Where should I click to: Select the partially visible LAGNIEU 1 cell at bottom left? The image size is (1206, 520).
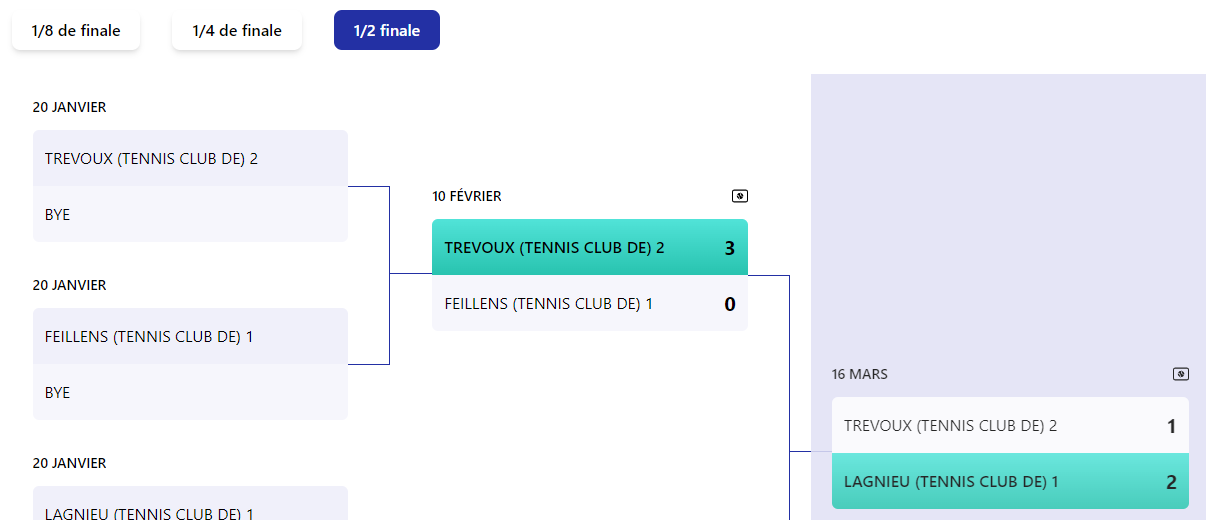[190, 503]
